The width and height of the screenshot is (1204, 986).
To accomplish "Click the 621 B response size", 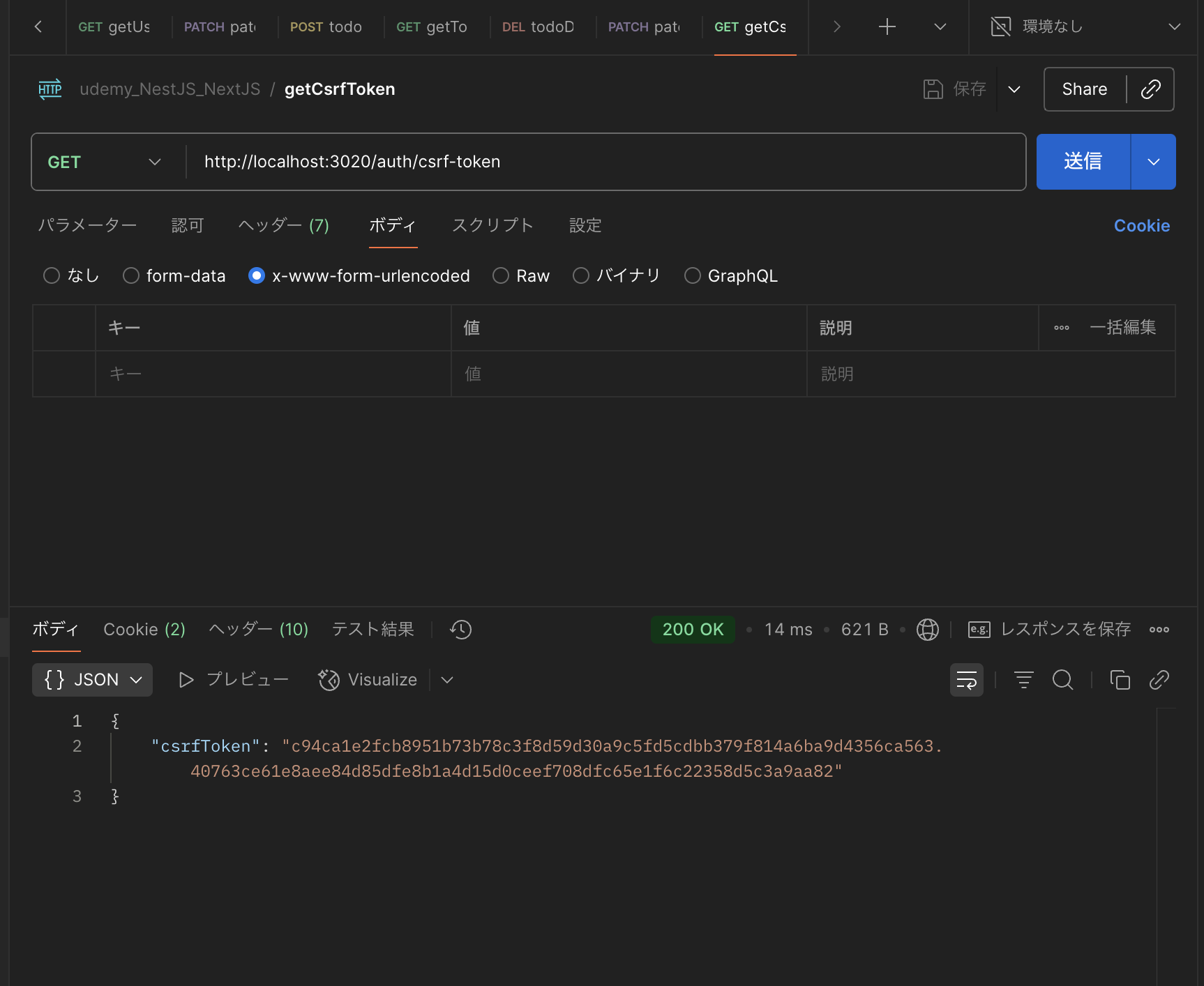I will pyautogui.click(x=864, y=630).
